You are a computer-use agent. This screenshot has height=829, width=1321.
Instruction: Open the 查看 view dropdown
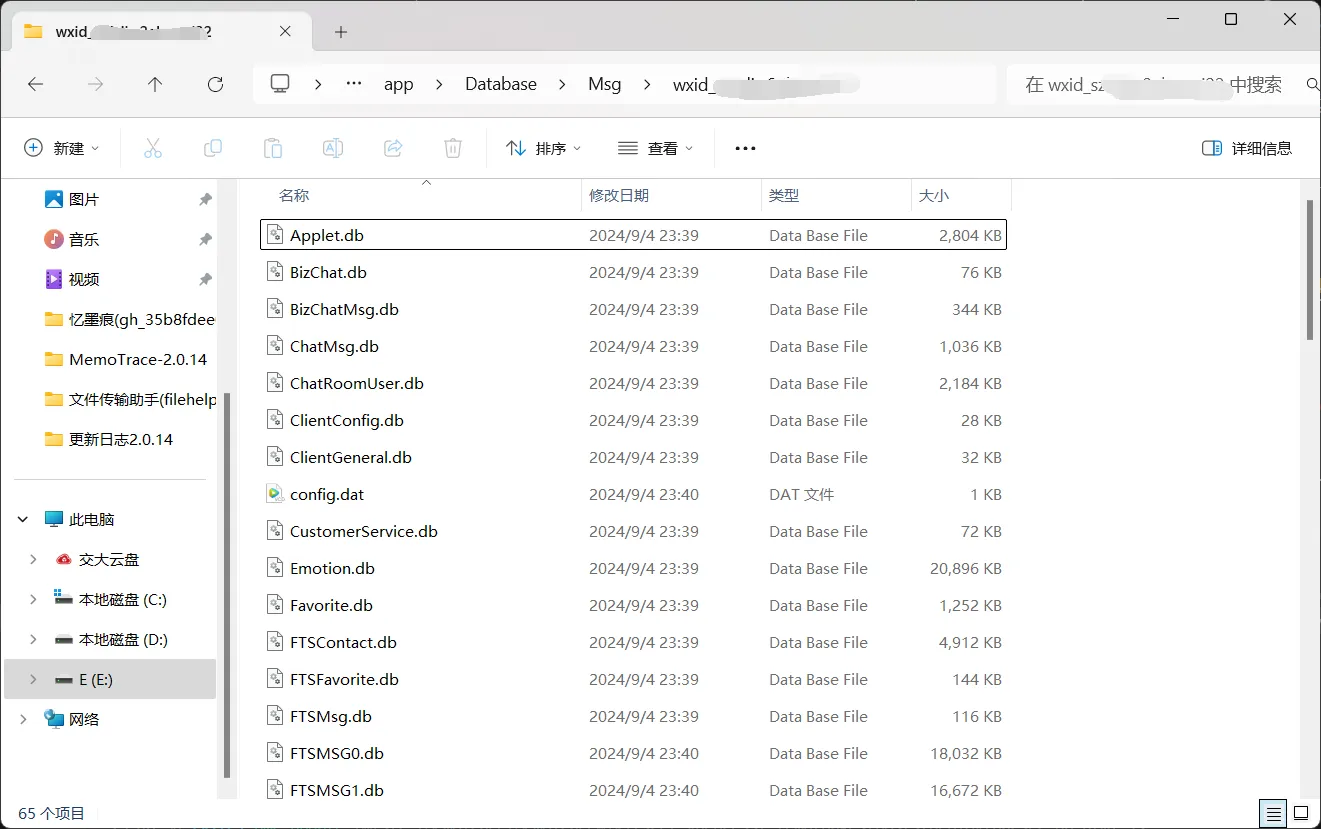point(656,148)
